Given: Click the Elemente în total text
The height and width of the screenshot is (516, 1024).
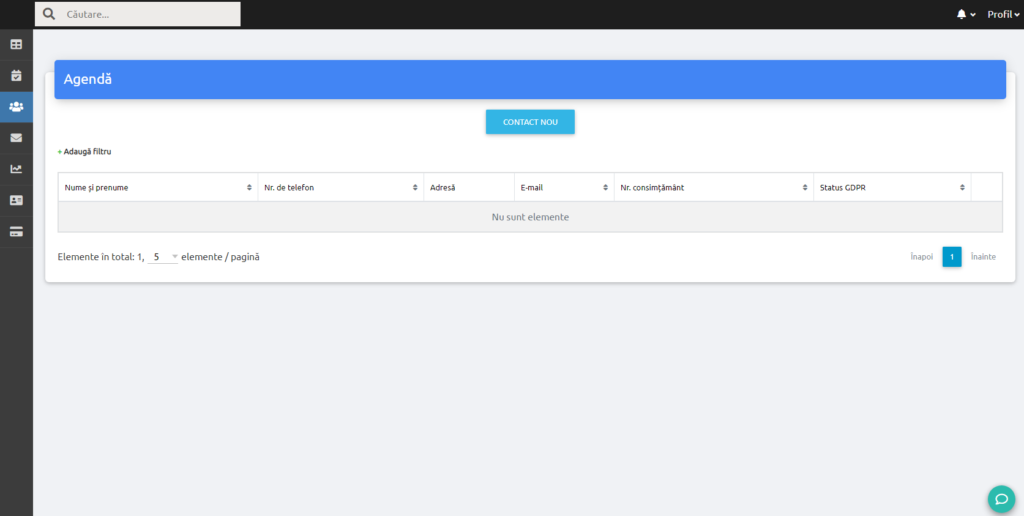Looking at the screenshot, I should pyautogui.click(x=101, y=257).
